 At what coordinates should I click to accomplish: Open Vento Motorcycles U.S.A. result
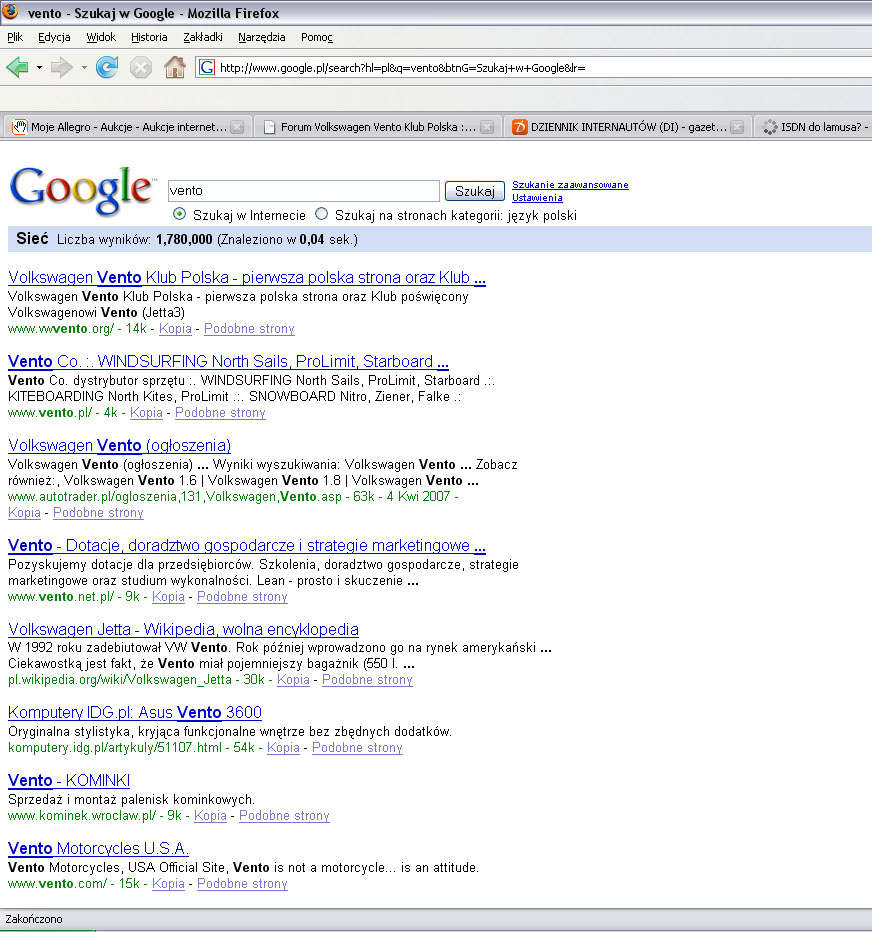pyautogui.click(x=99, y=848)
